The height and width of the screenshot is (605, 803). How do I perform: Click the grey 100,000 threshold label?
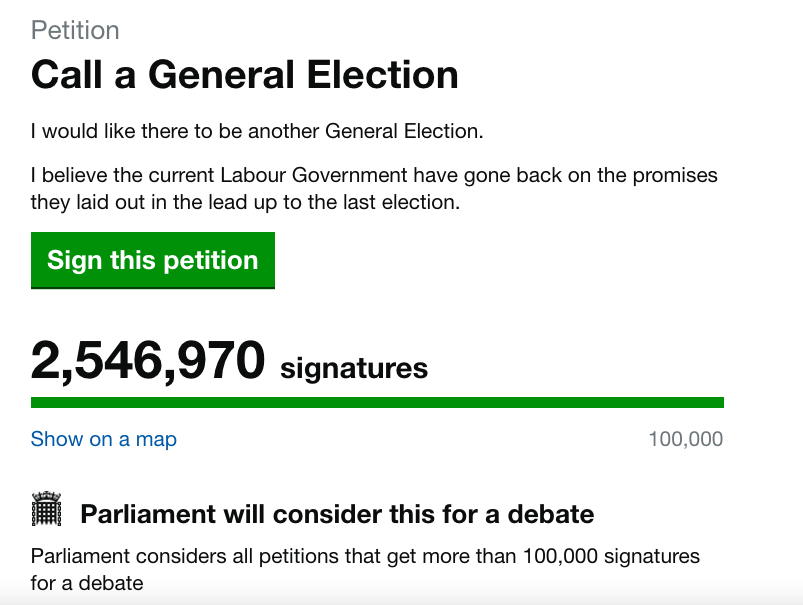click(x=685, y=439)
